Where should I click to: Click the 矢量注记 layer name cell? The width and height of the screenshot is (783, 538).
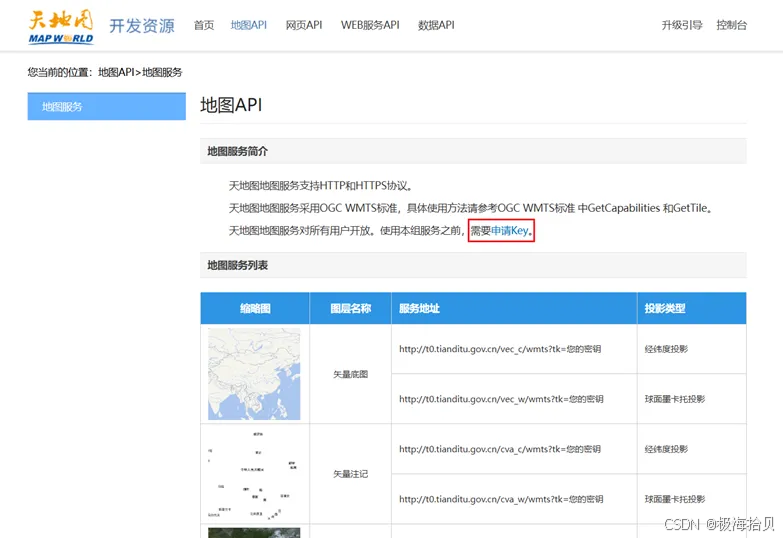coord(351,474)
